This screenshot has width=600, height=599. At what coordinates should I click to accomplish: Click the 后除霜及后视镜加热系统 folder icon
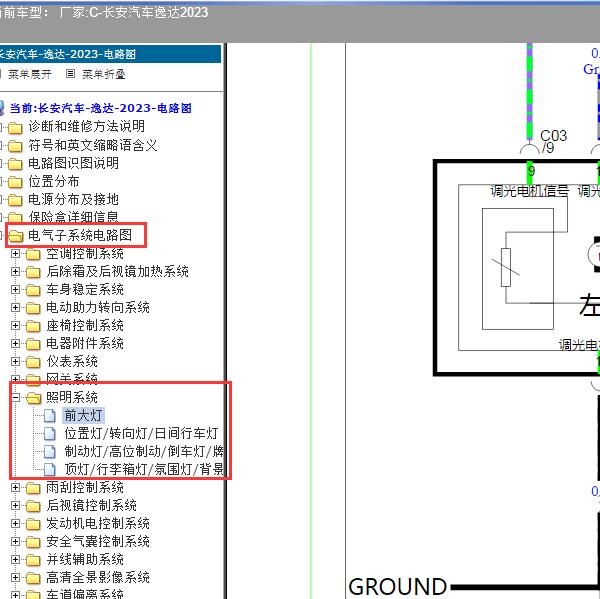pyautogui.click(x=33, y=272)
